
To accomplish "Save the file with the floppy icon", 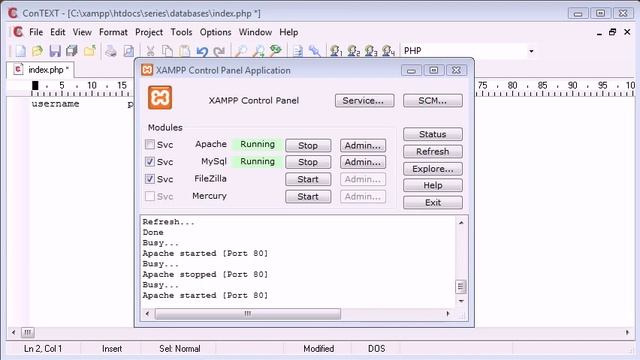I will click(55, 51).
